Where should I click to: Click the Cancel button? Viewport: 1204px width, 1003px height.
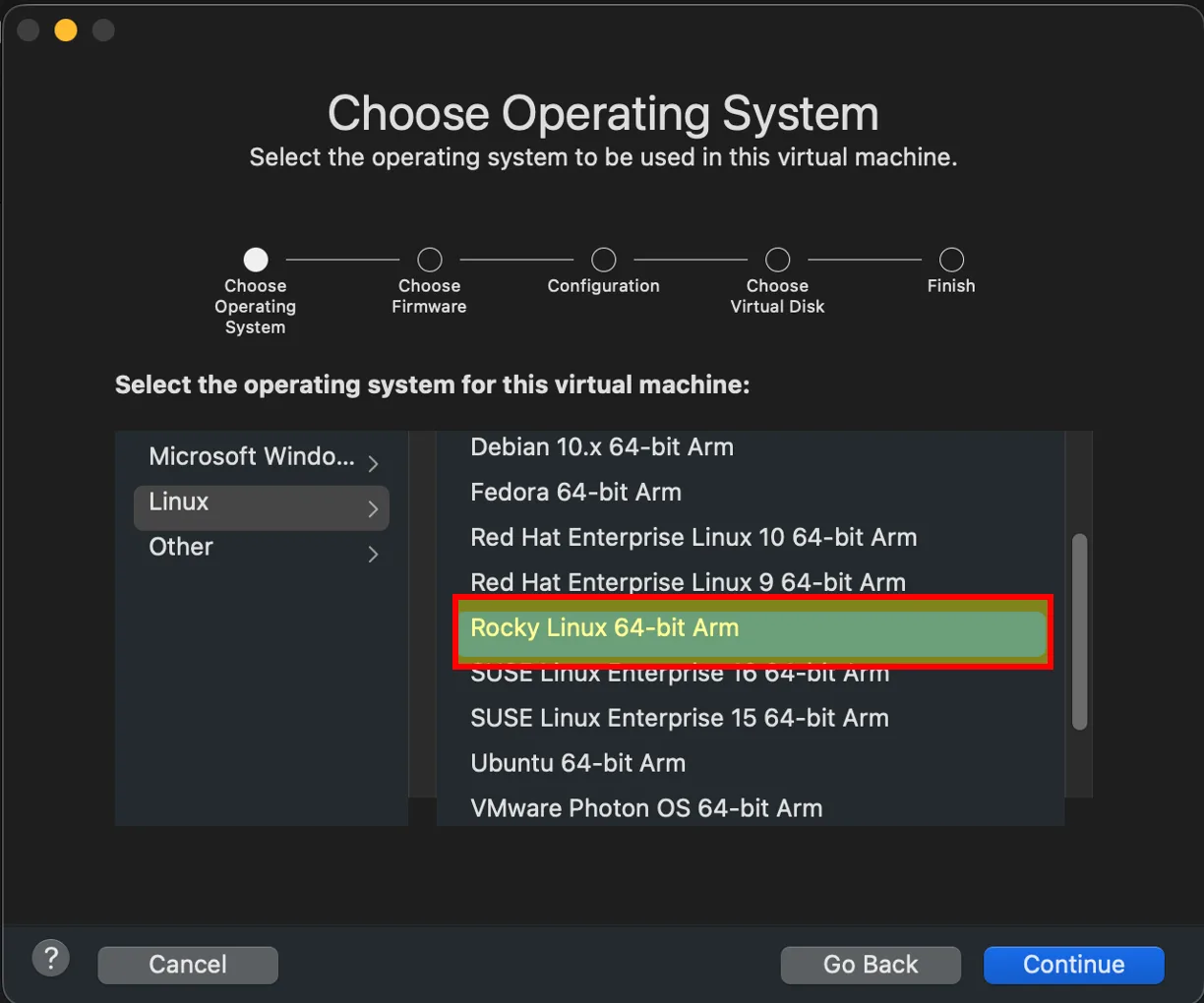point(188,965)
